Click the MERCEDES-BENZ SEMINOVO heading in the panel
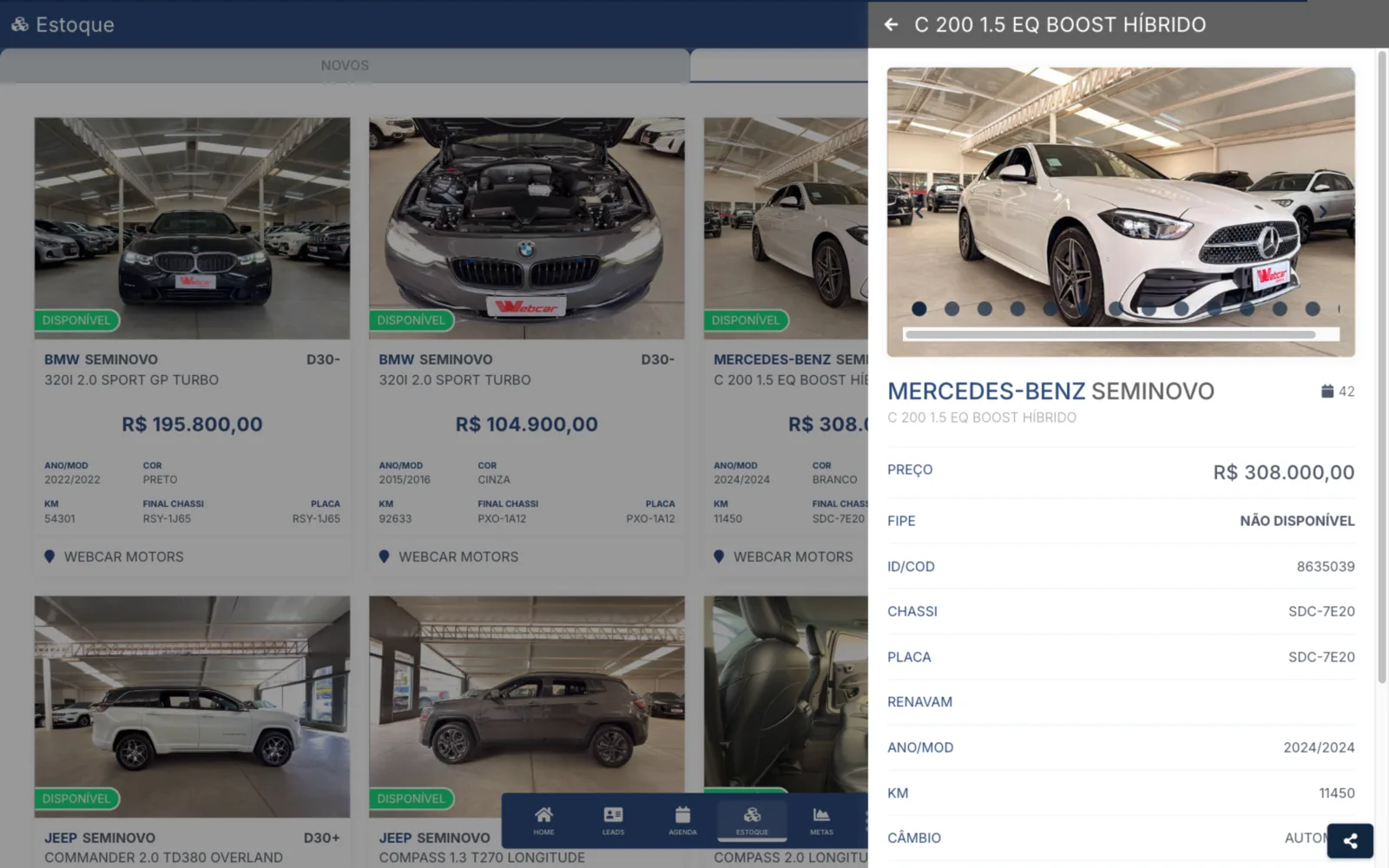The width and height of the screenshot is (1389, 868). tap(1050, 391)
